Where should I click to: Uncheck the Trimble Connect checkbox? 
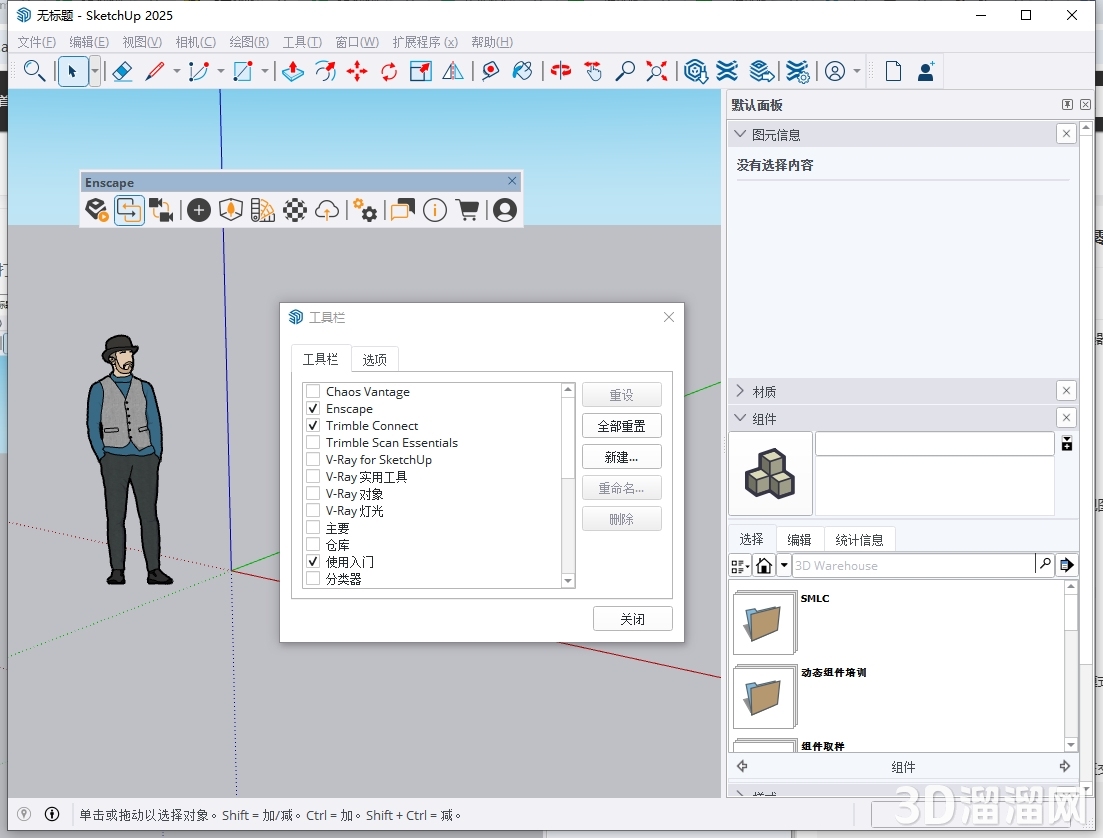point(313,425)
